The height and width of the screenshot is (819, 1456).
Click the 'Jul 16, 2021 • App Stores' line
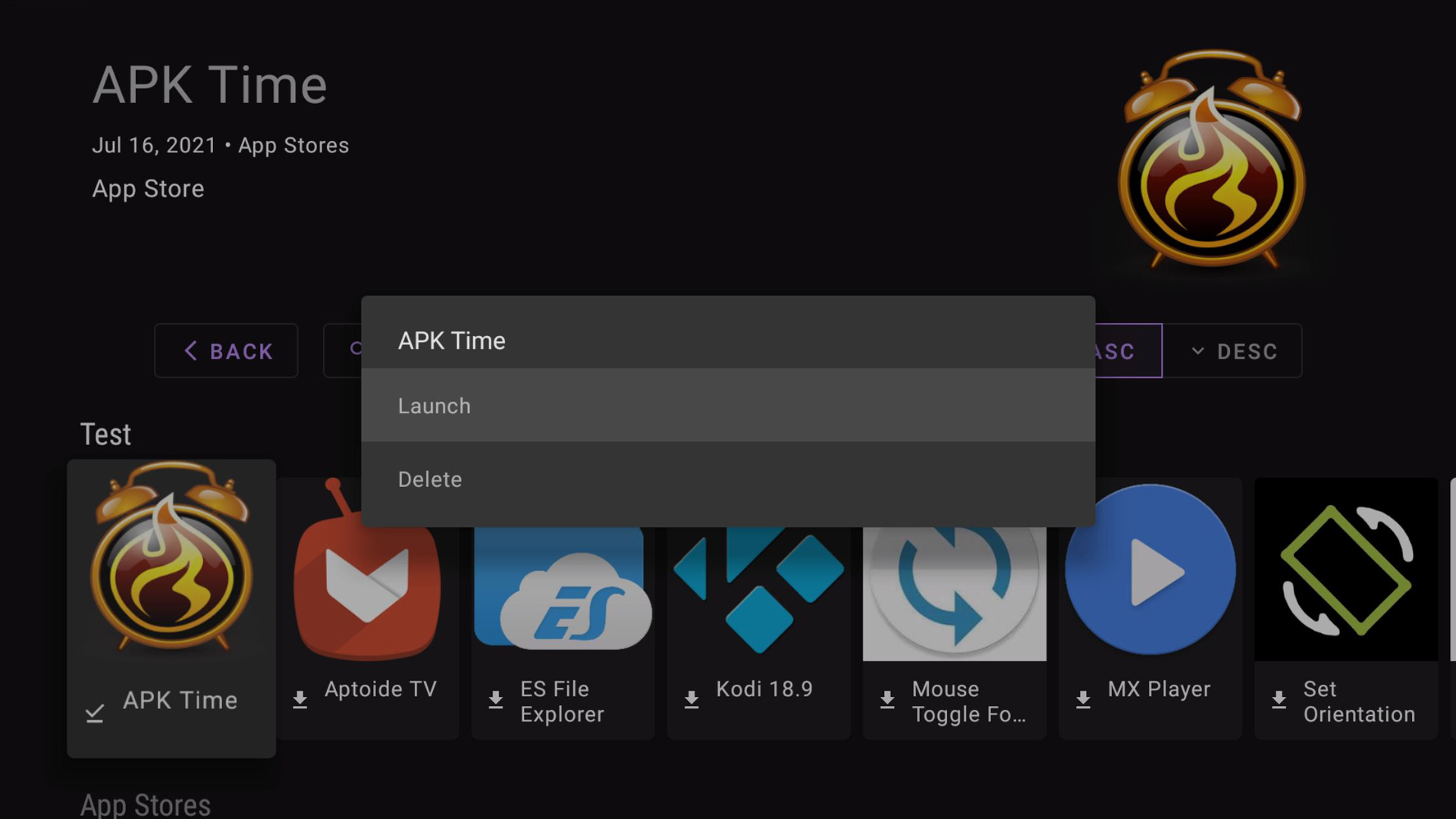tap(221, 145)
